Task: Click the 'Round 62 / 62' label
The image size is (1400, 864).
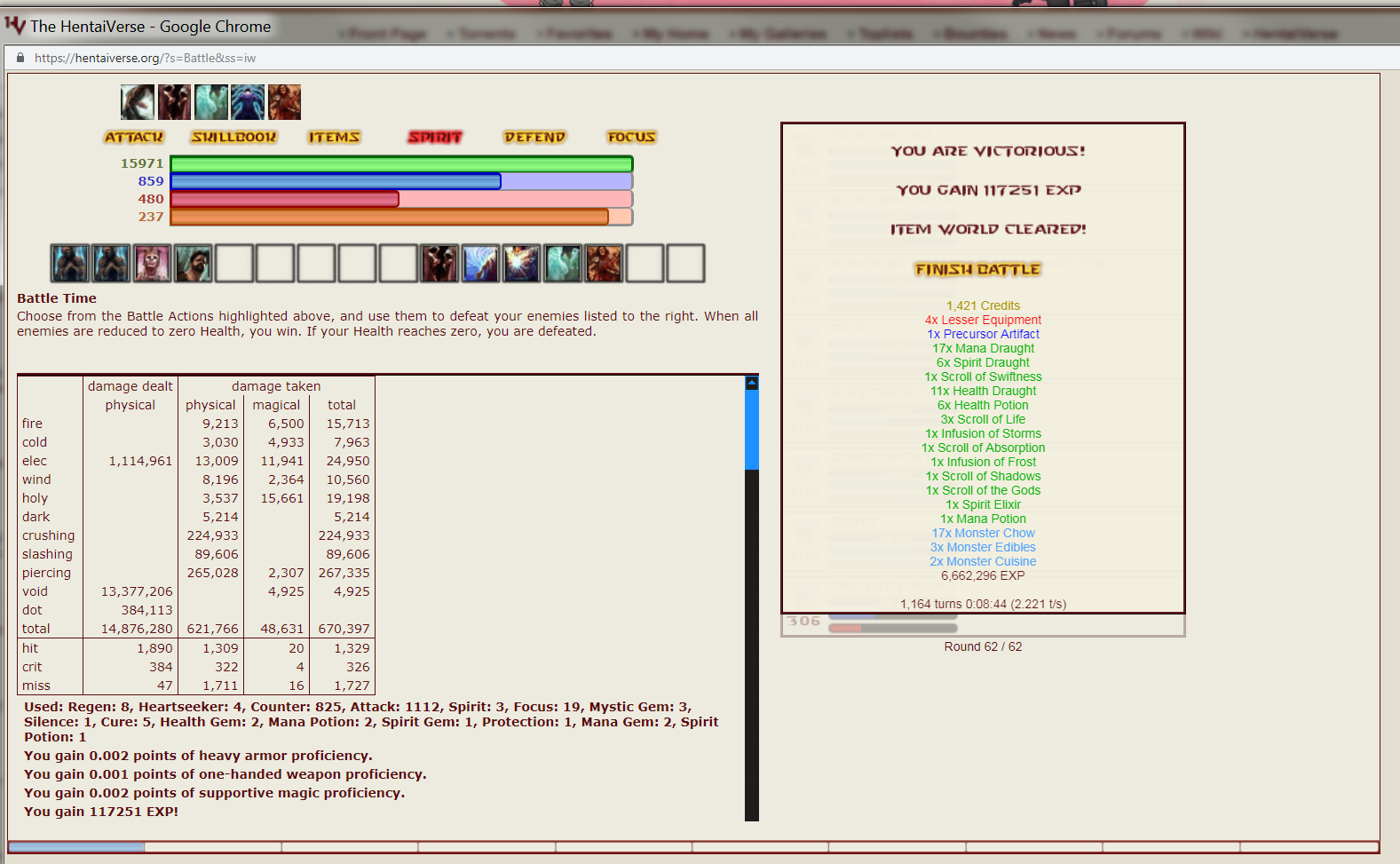Action: [983, 646]
